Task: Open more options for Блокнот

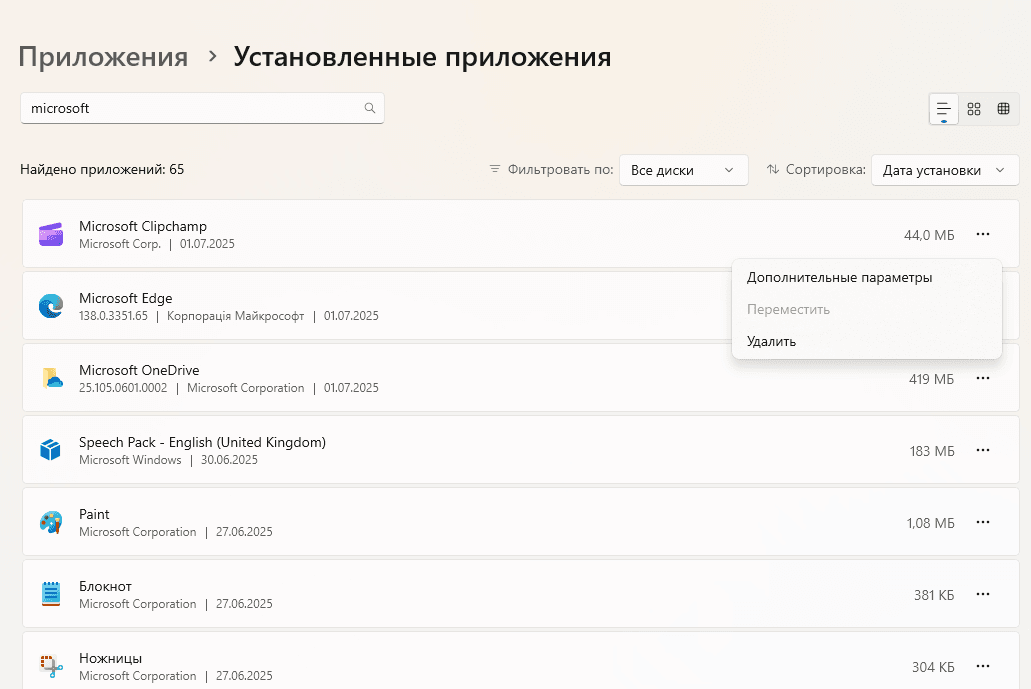Action: (983, 594)
